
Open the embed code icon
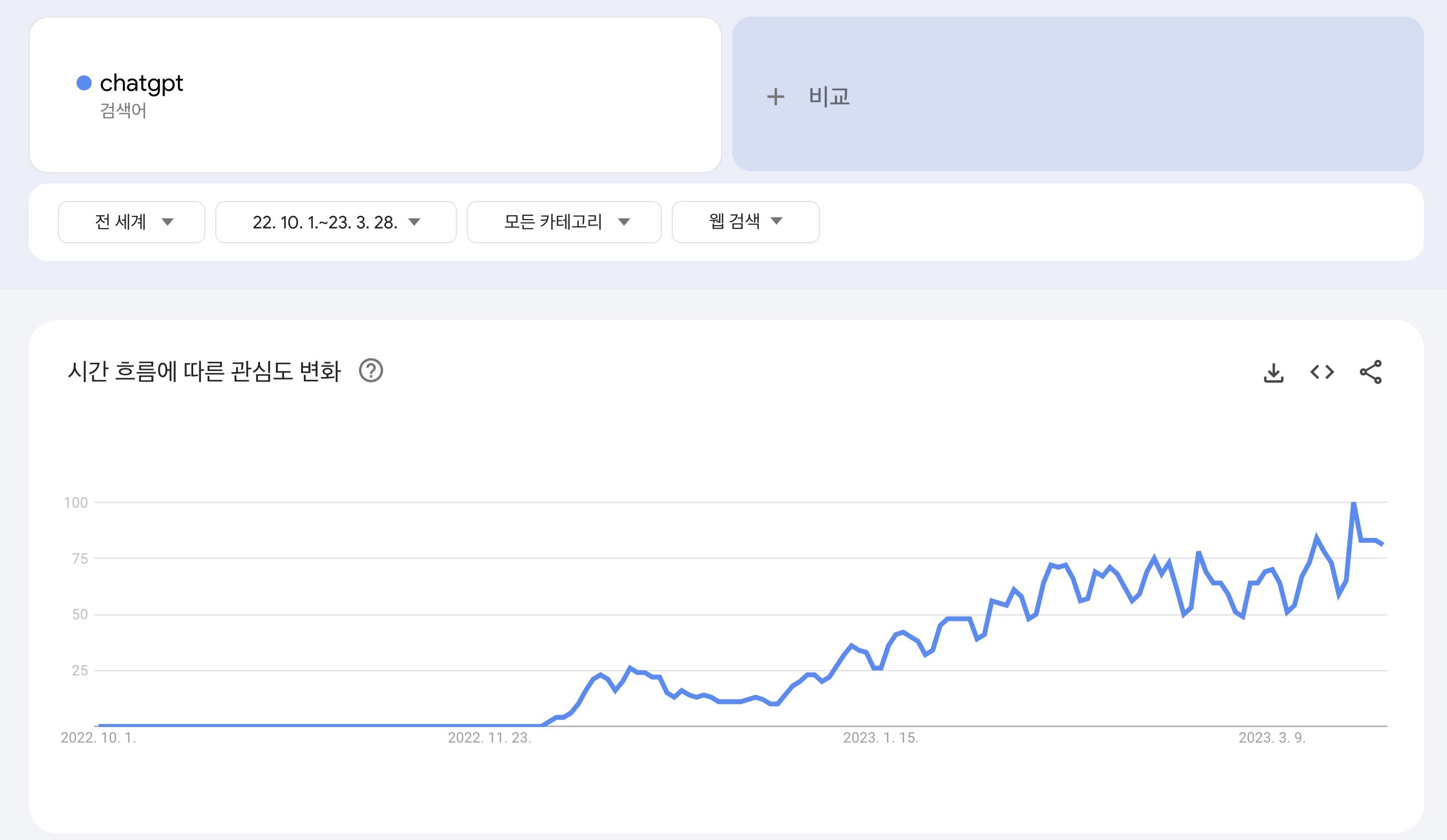pos(1322,372)
